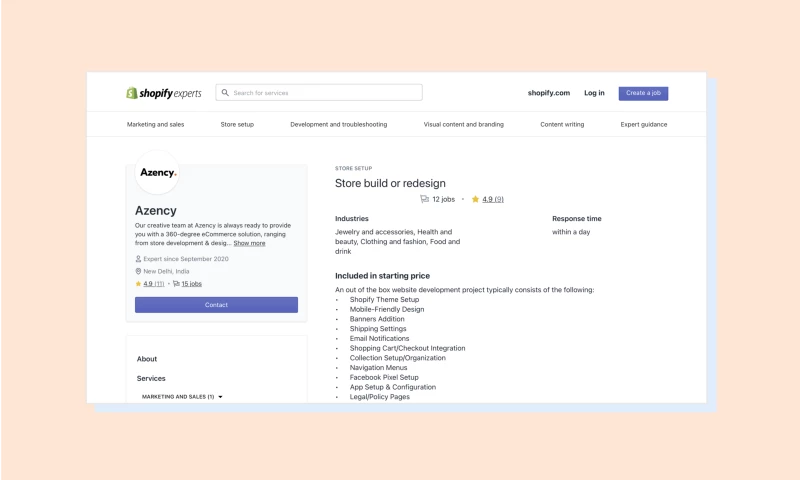Open Development and troubleshooting category
This screenshot has height=480, width=800.
[339, 124]
